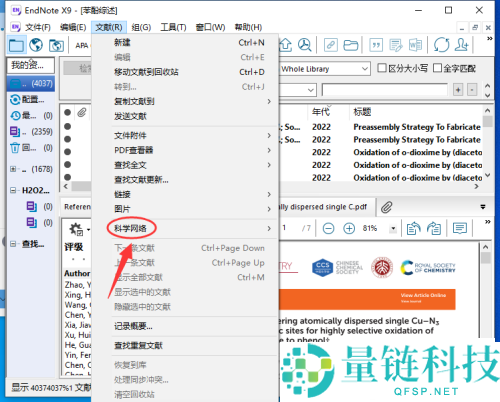The image size is (500, 402).
Task: Zoom in PDF with plus icon
Action: [349, 228]
